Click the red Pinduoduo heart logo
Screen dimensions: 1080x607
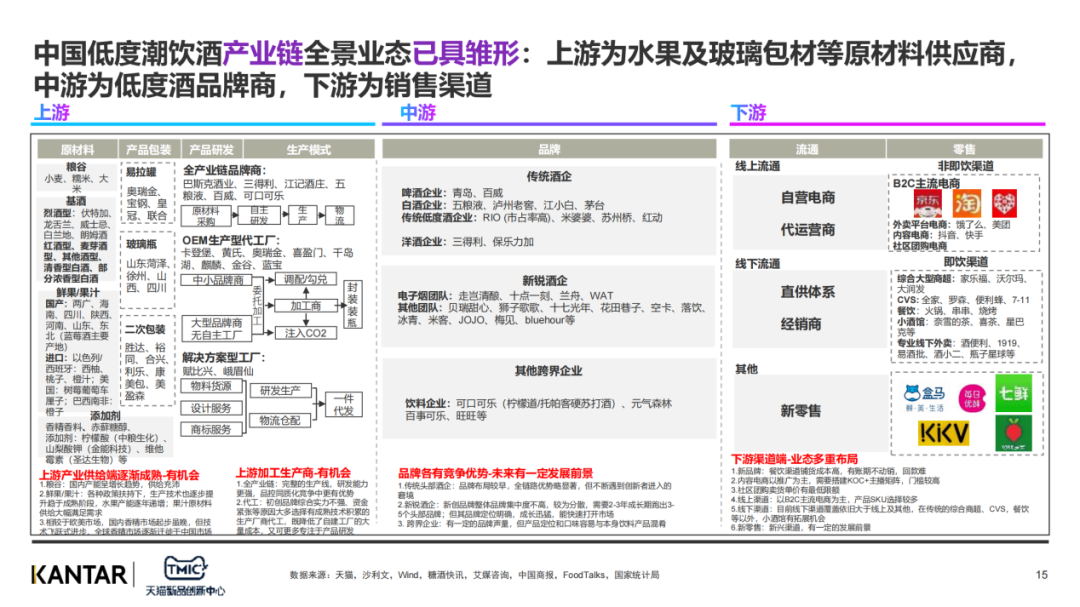[1004, 203]
